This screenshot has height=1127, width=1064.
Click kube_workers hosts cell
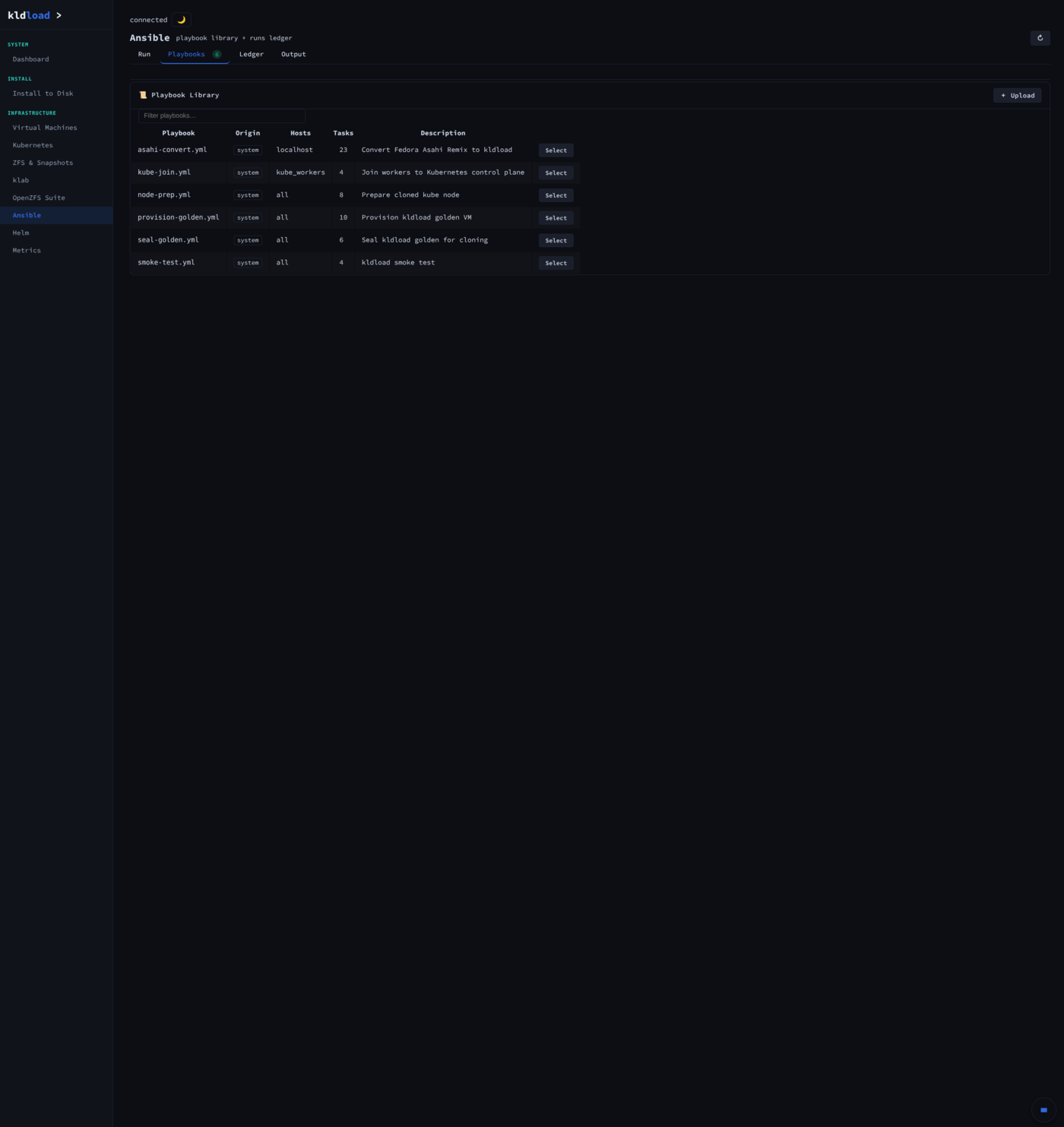pos(300,173)
